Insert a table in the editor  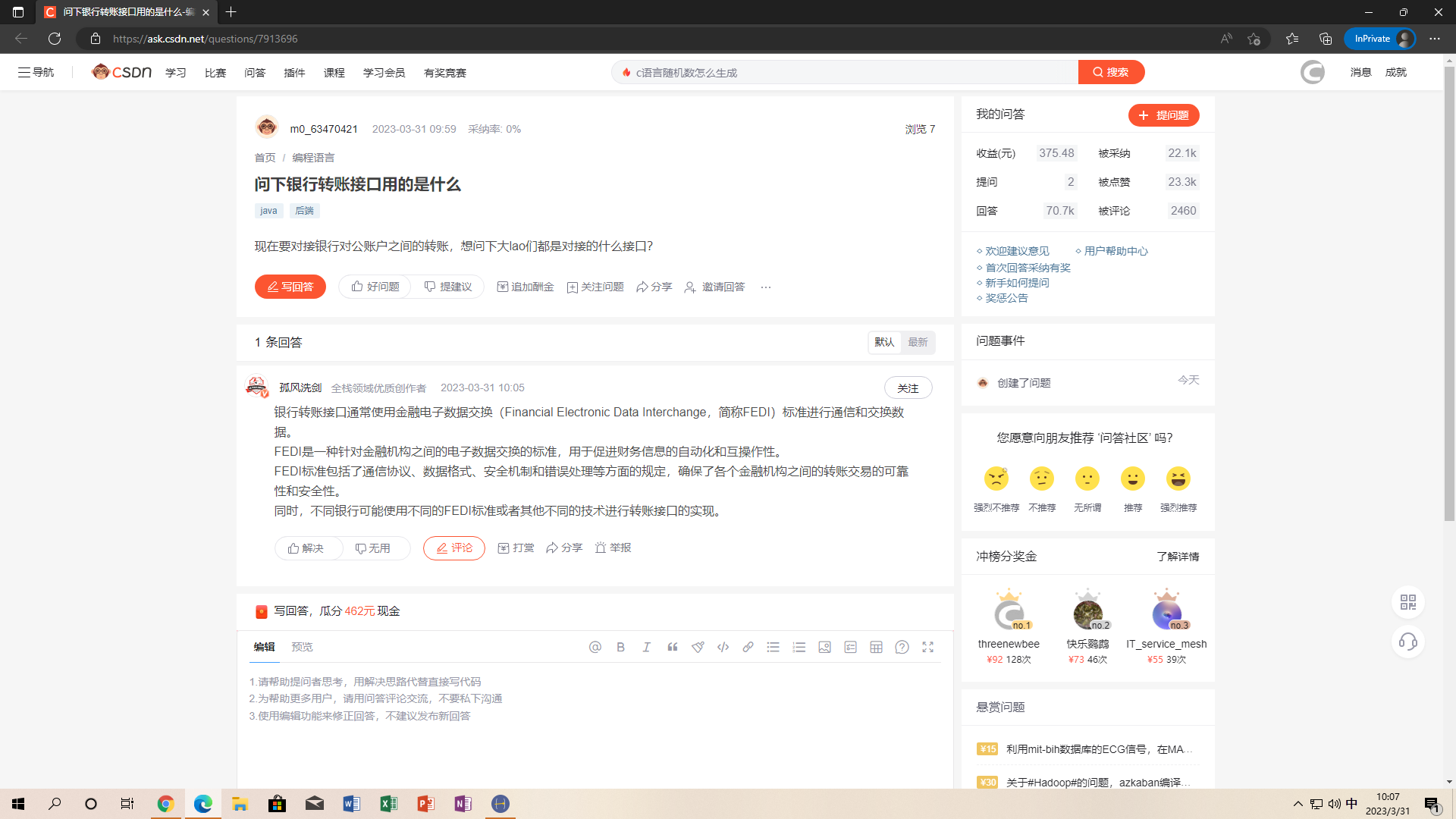[x=876, y=647]
